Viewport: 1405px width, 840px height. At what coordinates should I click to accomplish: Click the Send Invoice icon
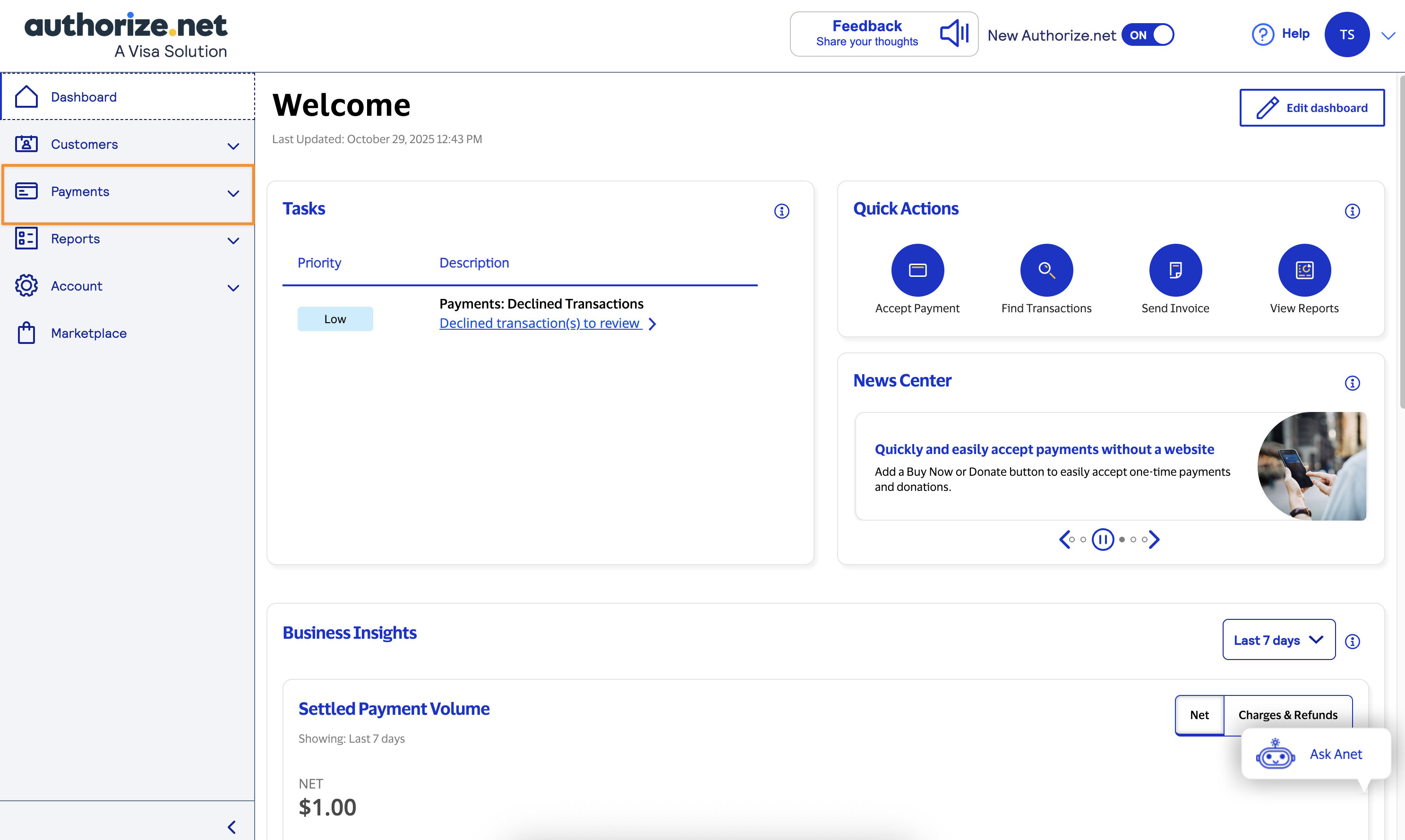point(1175,270)
